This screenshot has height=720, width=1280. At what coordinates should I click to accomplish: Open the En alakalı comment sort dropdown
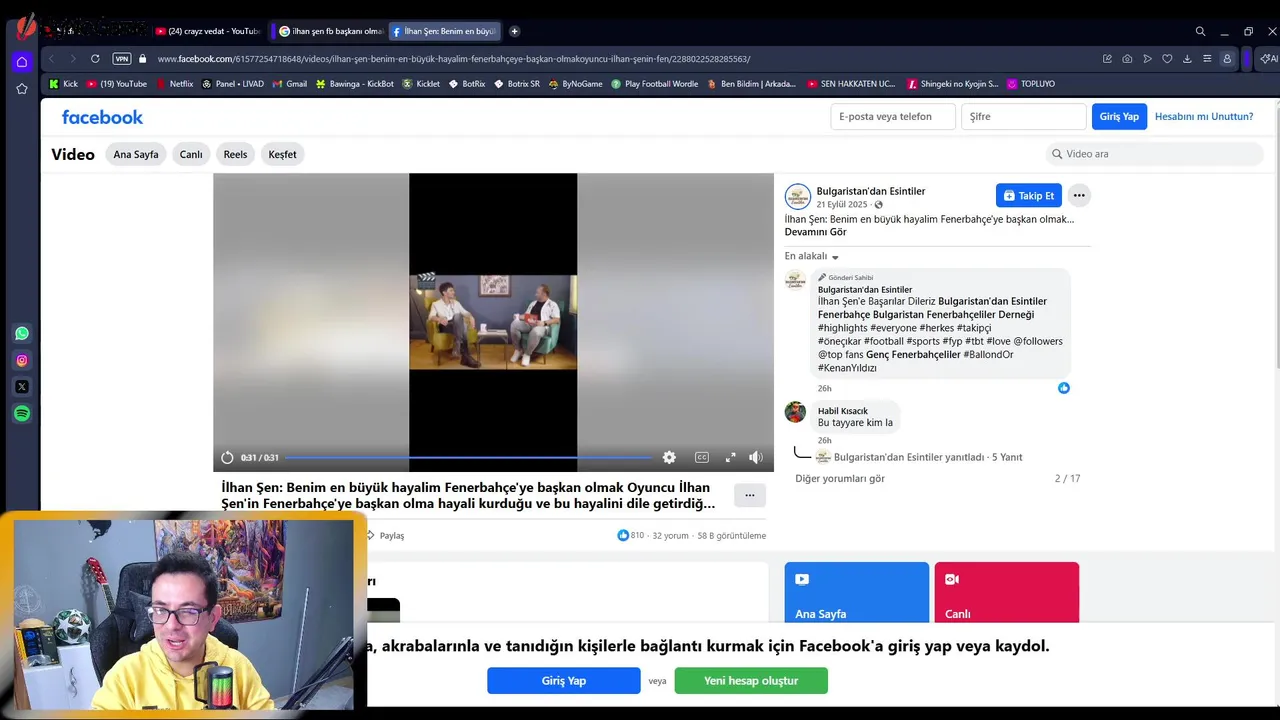pyautogui.click(x=812, y=256)
